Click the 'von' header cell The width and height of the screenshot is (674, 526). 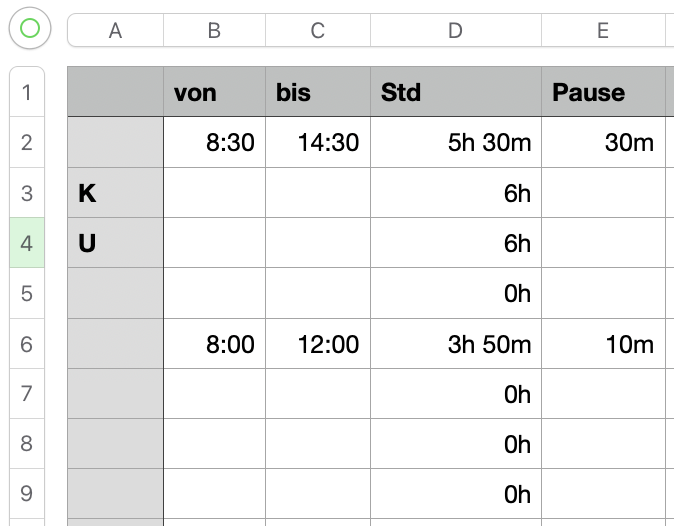214,93
